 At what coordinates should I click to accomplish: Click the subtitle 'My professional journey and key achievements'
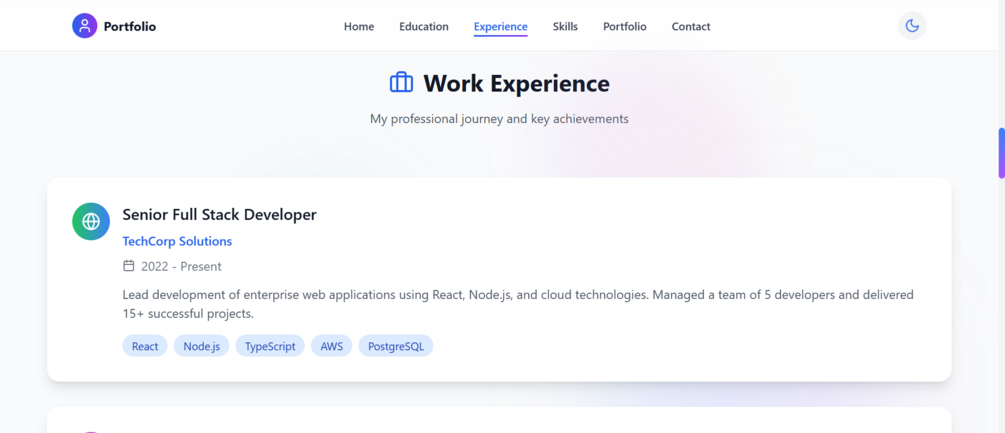tap(499, 119)
